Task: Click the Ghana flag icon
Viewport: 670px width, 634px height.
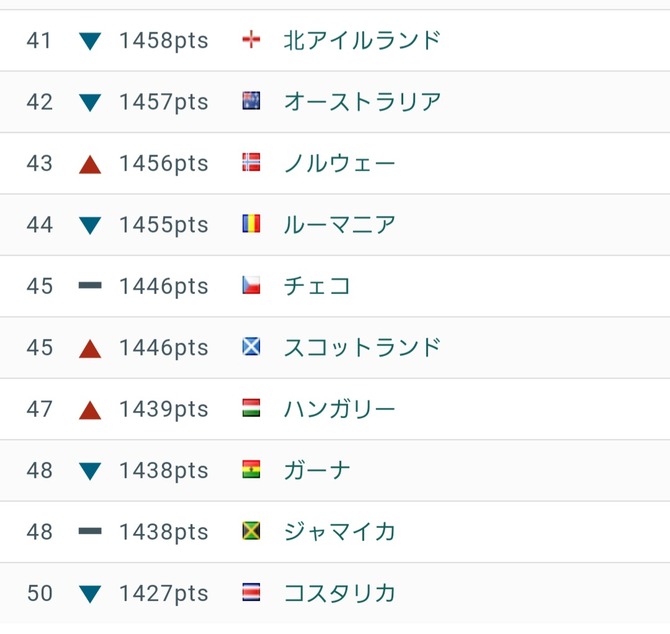Action: coord(251,470)
